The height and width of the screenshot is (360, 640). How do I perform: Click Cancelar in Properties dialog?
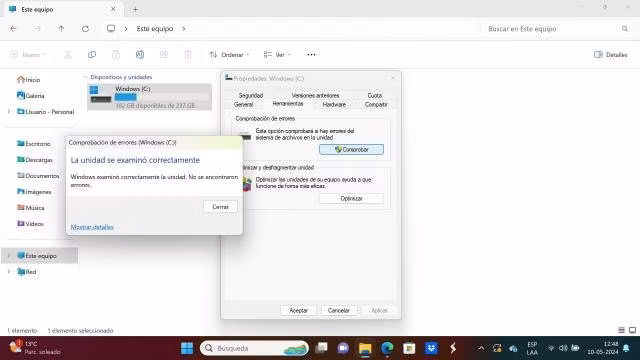[x=338, y=310]
